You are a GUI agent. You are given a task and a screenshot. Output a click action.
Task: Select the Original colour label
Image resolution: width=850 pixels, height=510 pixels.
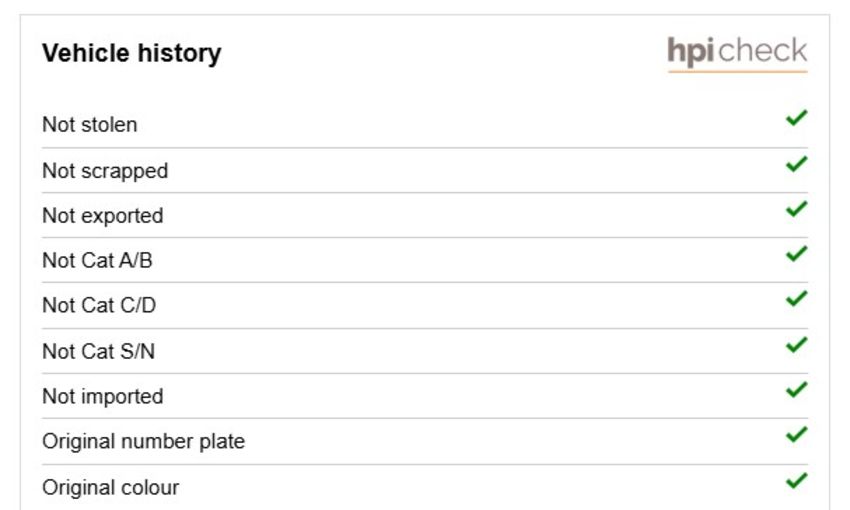(111, 488)
